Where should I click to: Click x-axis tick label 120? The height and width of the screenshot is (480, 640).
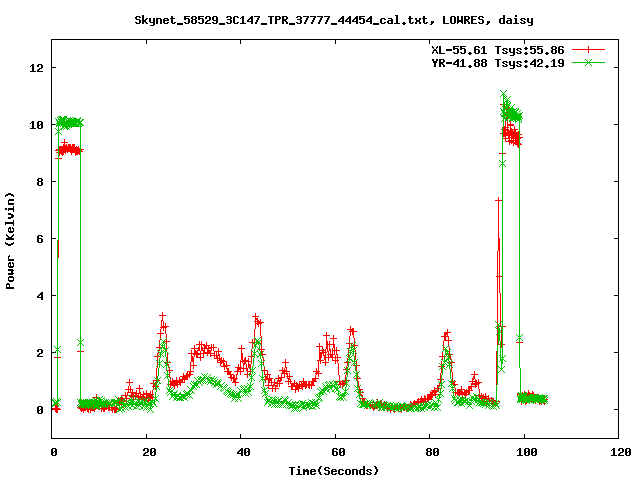[x=621, y=452]
